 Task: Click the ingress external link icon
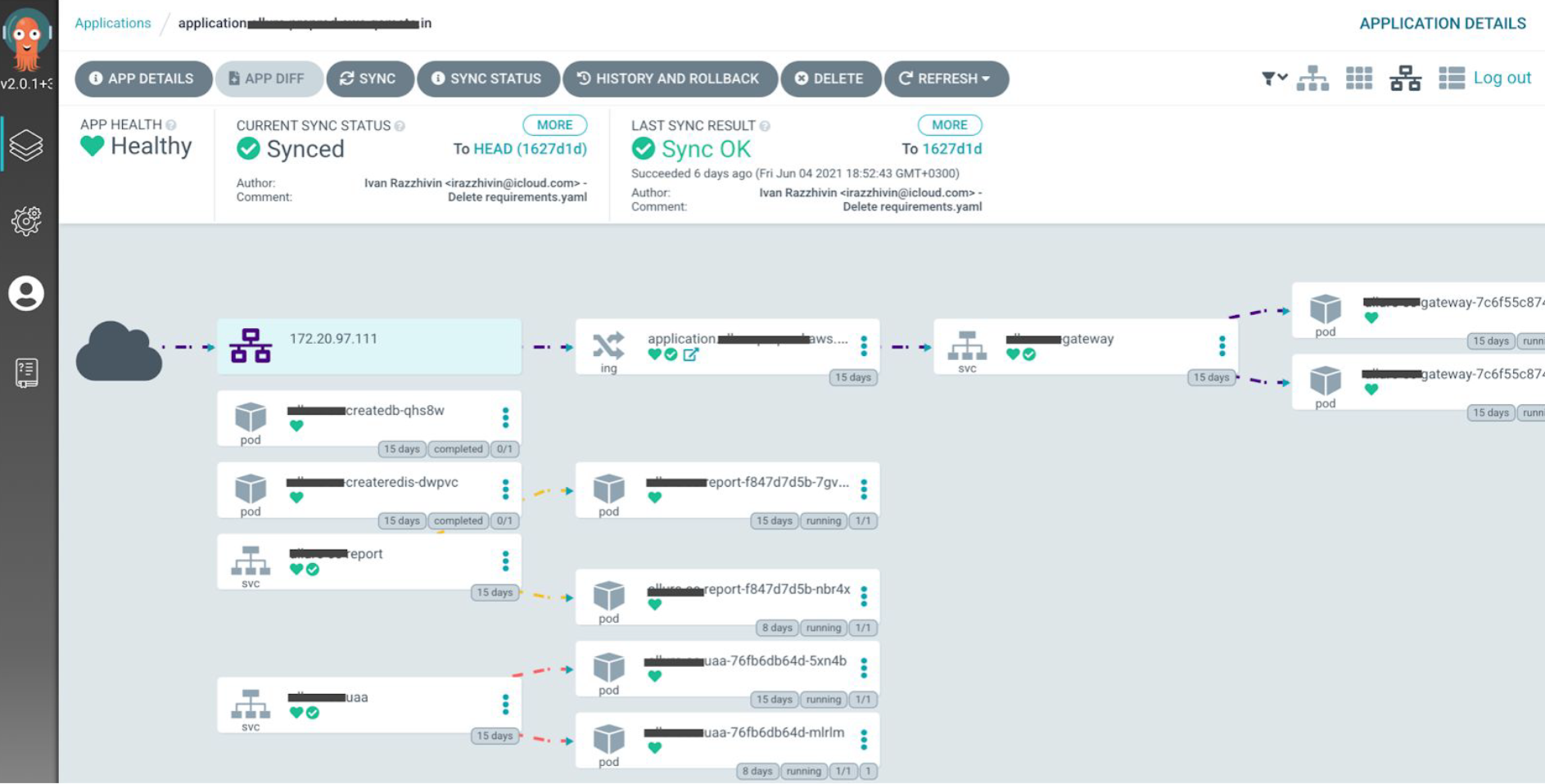691,354
